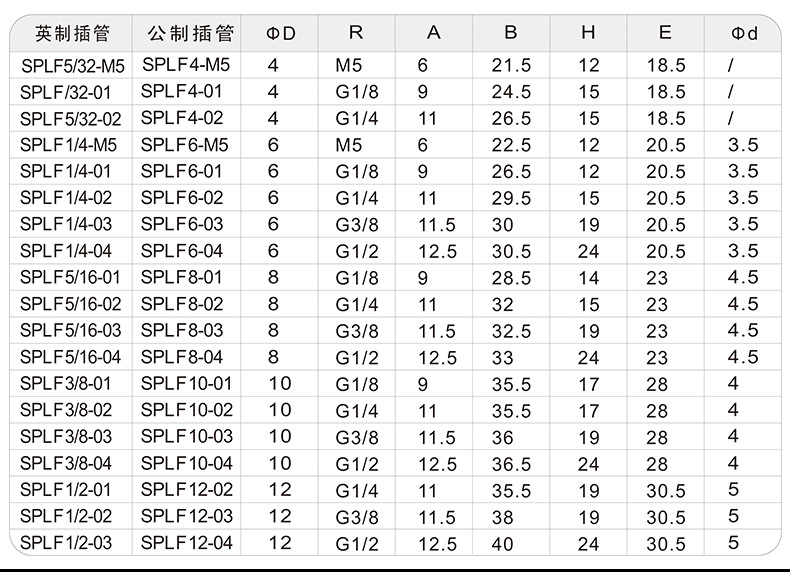Viewport: 790px width, 572px height.
Task: Select the ΦD column header
Action: [x=281, y=34]
